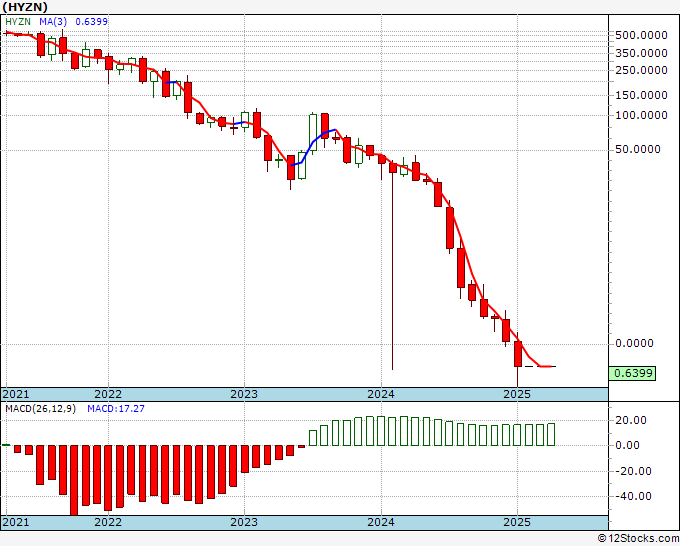Click the (HYZN) chart title
This screenshot has height=546, width=680.
coord(25,7)
